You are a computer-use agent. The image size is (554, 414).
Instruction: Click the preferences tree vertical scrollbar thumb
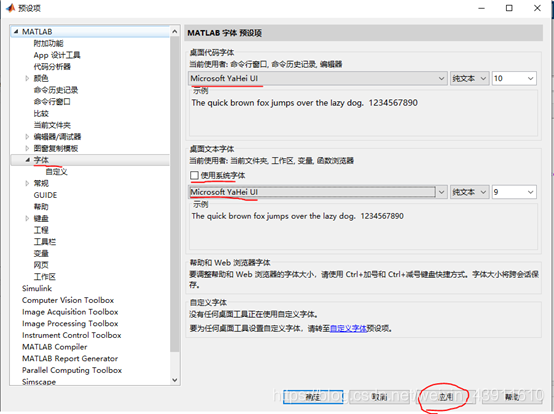175,194
